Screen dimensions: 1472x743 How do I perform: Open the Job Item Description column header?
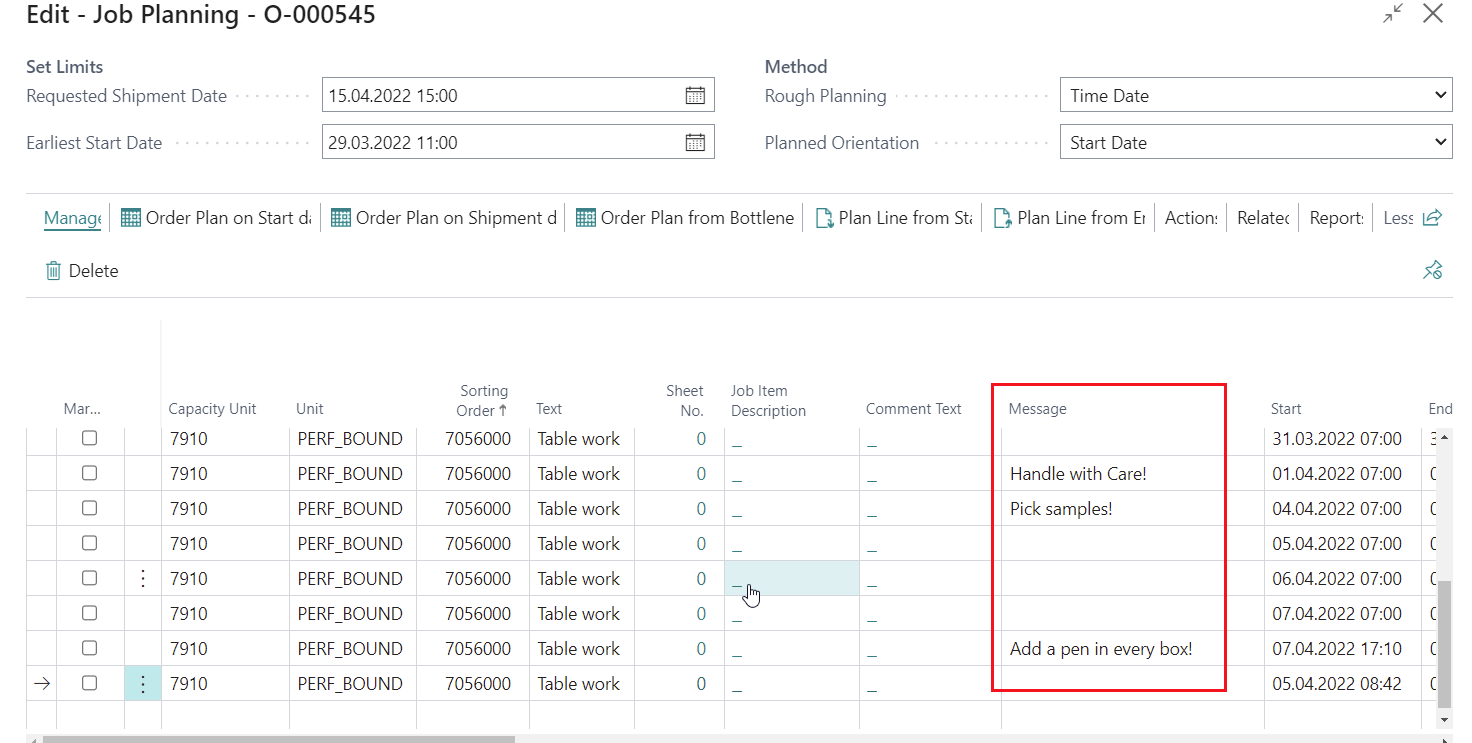click(768, 400)
